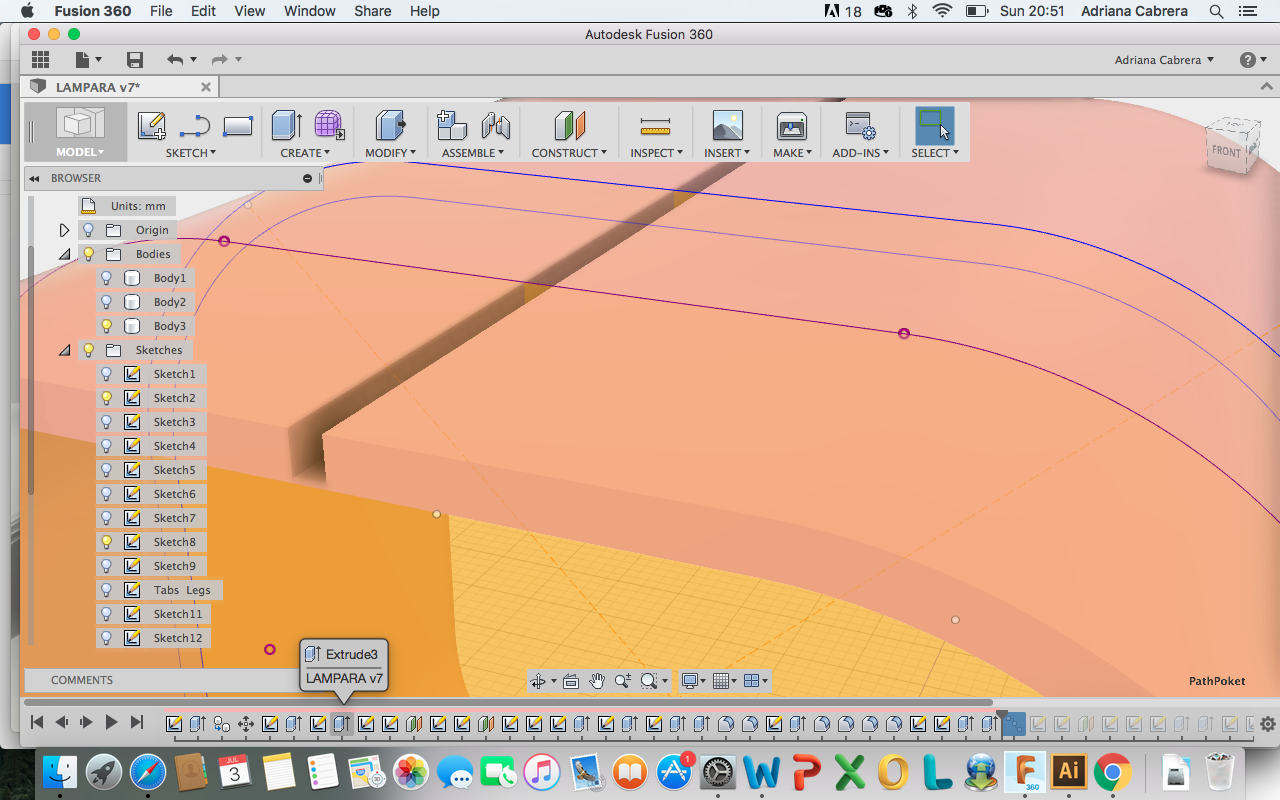
Task: Open Display Settings dropdown in navbar
Action: [692, 681]
